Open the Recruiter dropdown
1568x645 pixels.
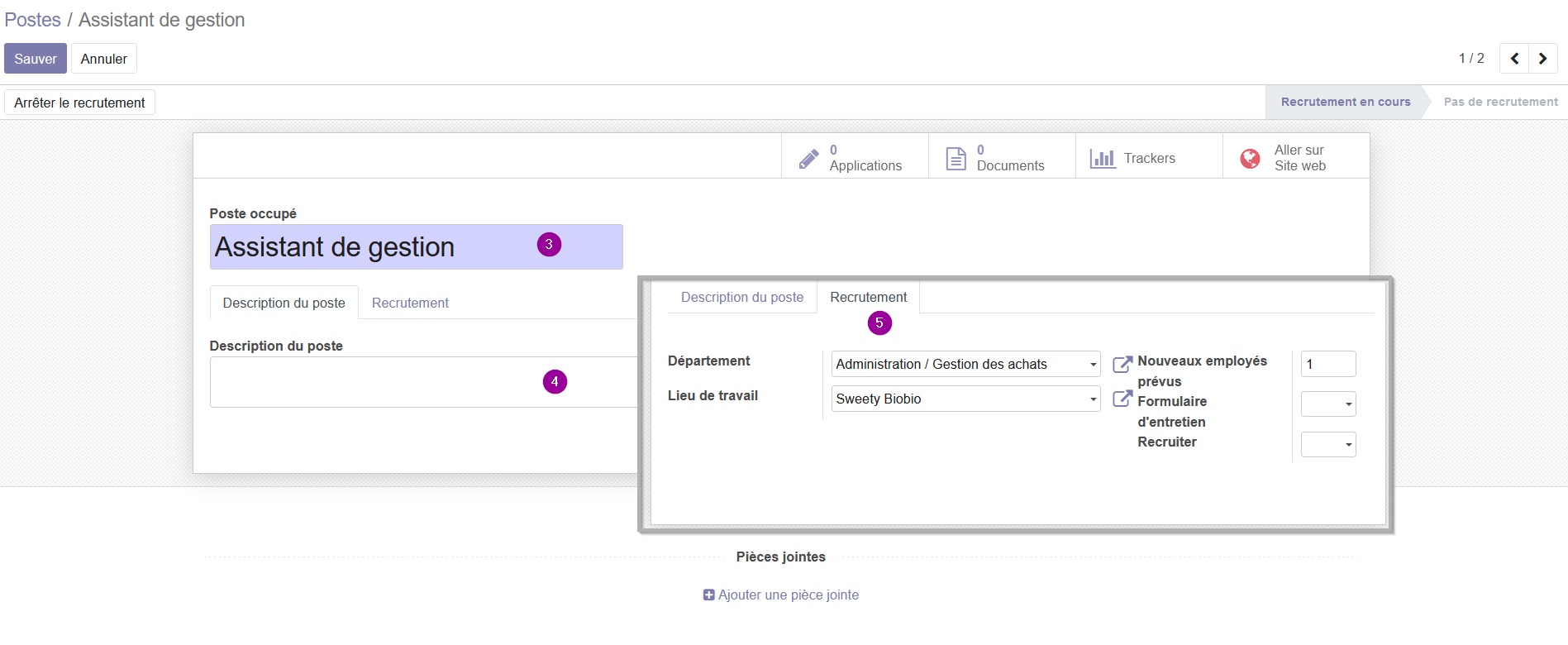[x=1328, y=444]
